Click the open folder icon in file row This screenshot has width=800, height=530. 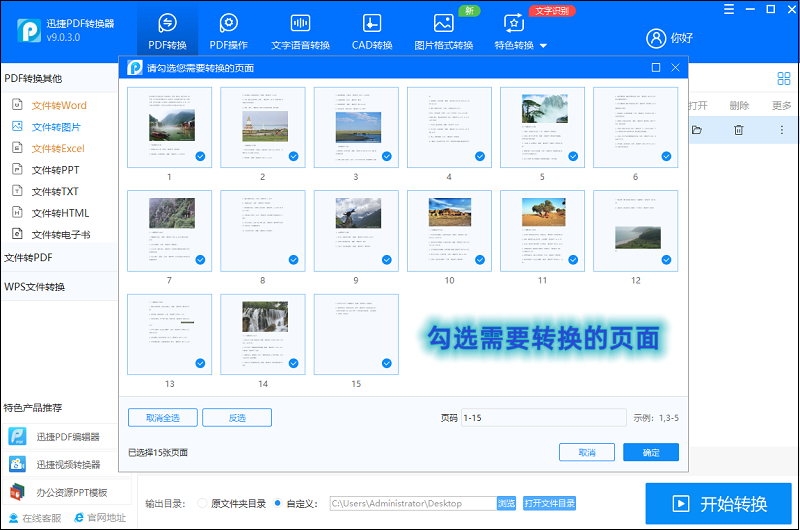[697, 130]
